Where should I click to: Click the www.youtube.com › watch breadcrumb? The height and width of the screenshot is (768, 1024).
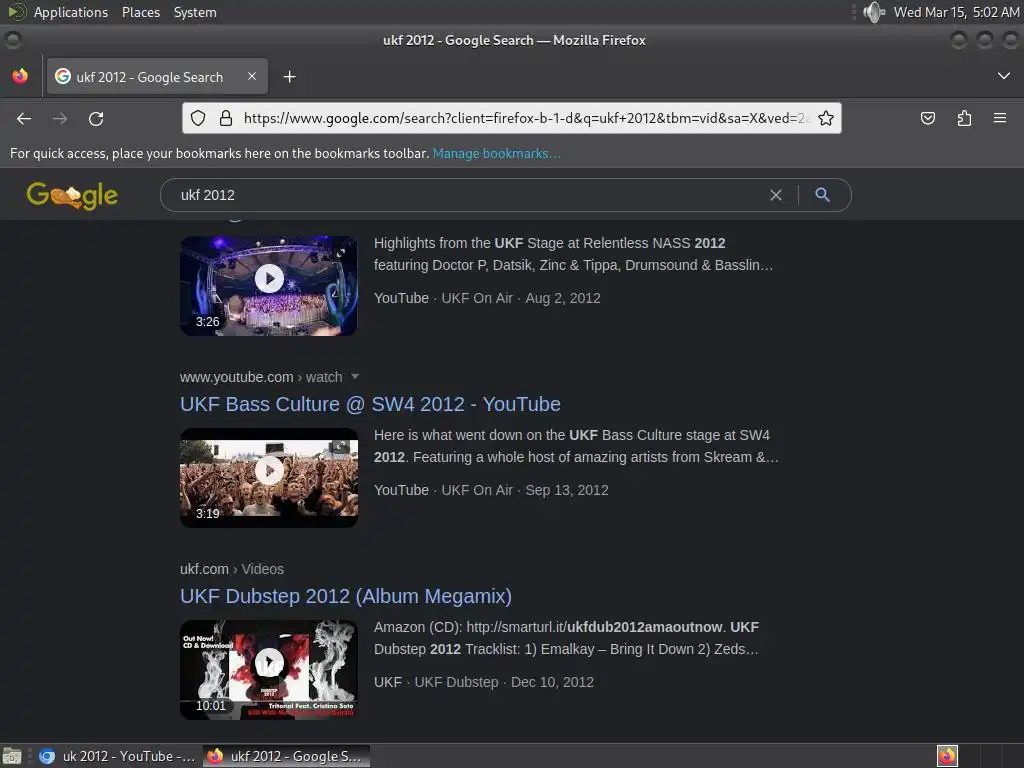(261, 377)
